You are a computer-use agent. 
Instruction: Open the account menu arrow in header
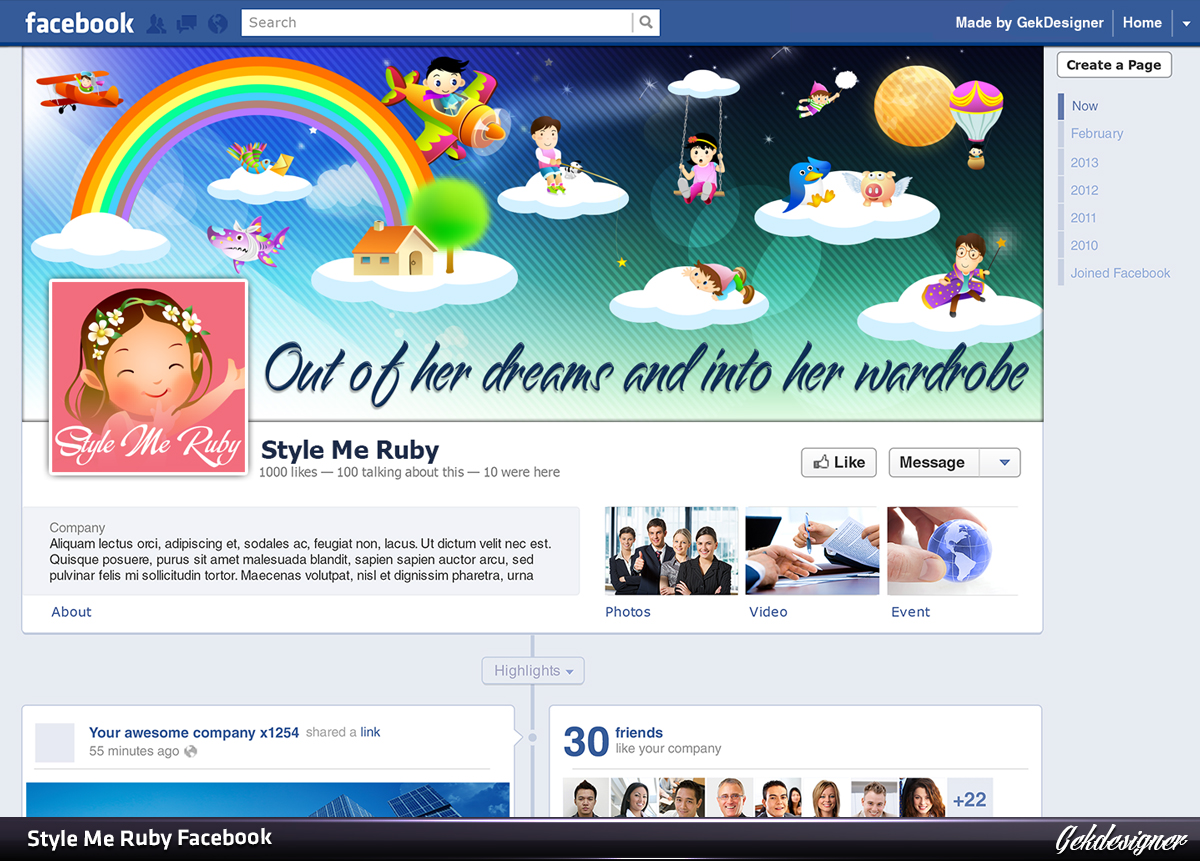tap(1187, 23)
